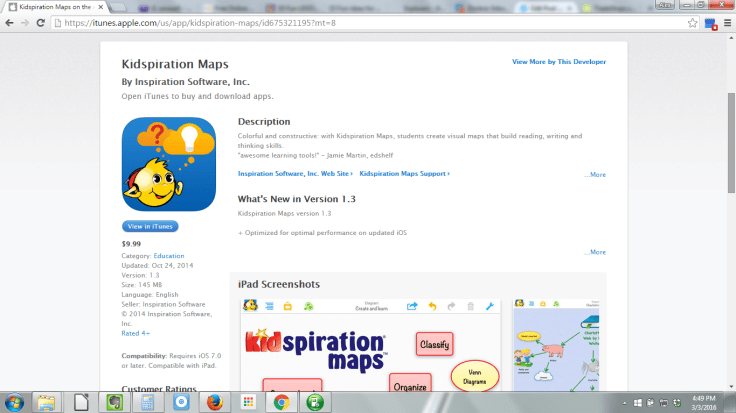This screenshot has width=736, height=413.
Task: Open the blue circle app in taskbar
Action: [181, 403]
